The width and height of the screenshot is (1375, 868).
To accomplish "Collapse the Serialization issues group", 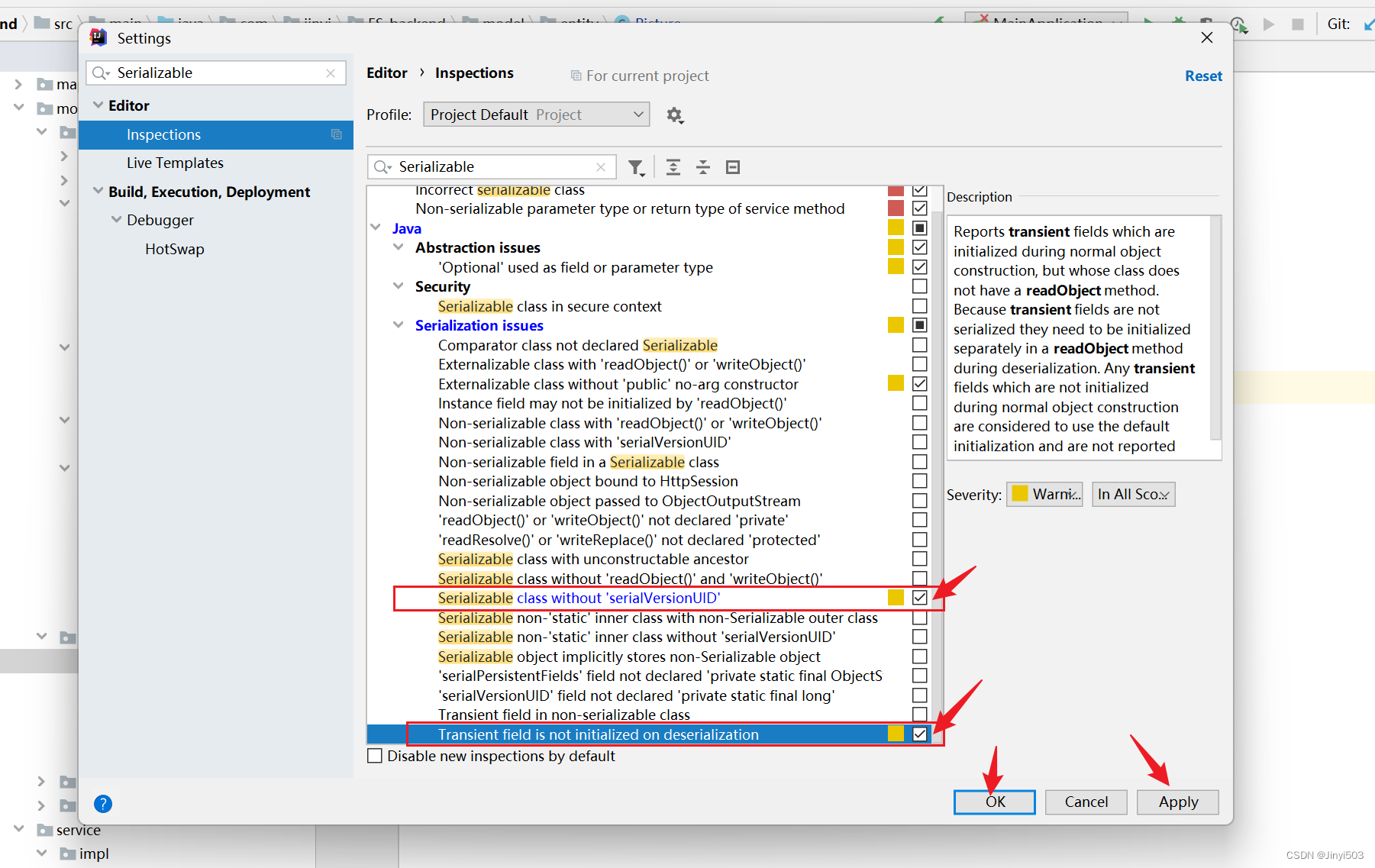I will [399, 325].
